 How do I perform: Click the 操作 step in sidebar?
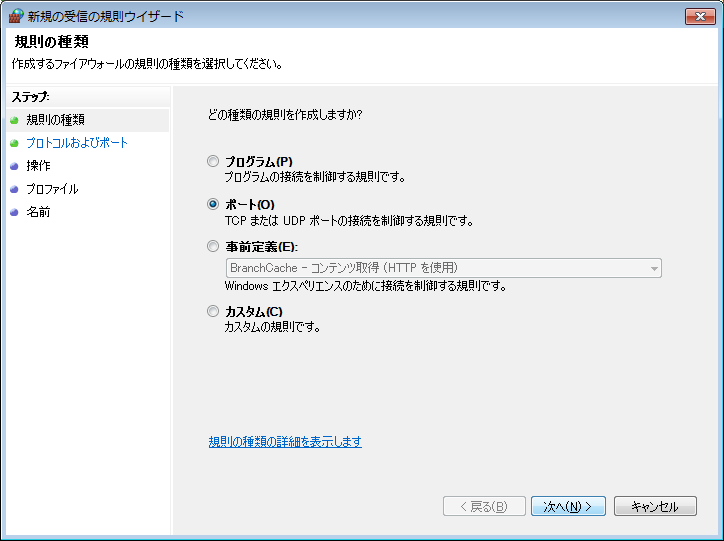pos(38,166)
